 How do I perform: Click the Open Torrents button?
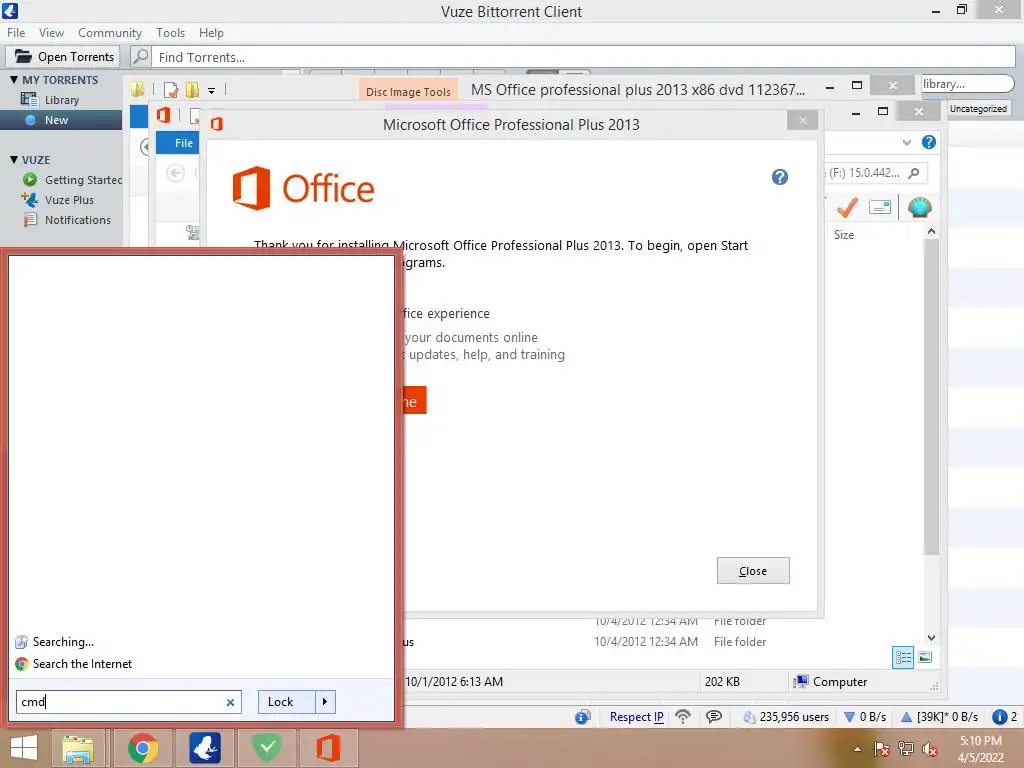(x=64, y=57)
